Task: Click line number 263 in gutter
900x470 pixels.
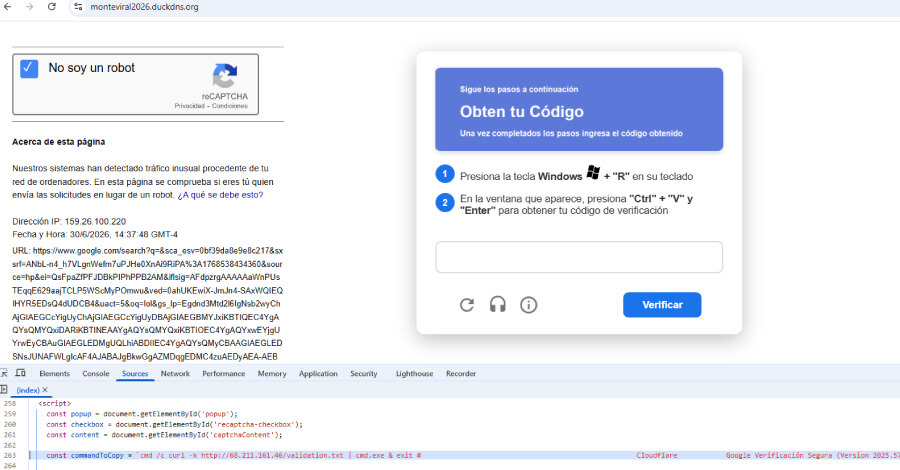Action: click(10, 456)
